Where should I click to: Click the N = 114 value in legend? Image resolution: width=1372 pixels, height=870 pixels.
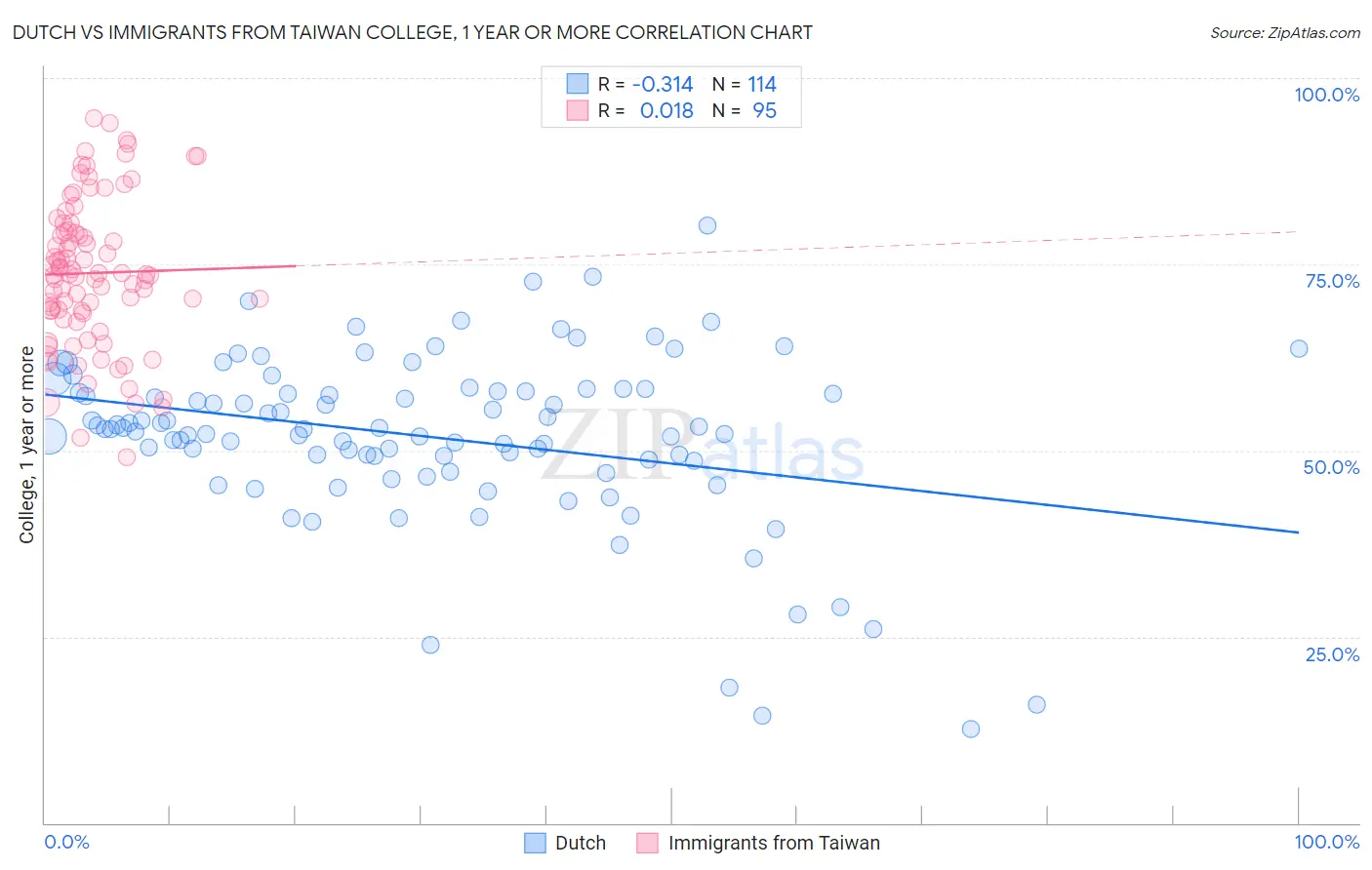pos(745,84)
